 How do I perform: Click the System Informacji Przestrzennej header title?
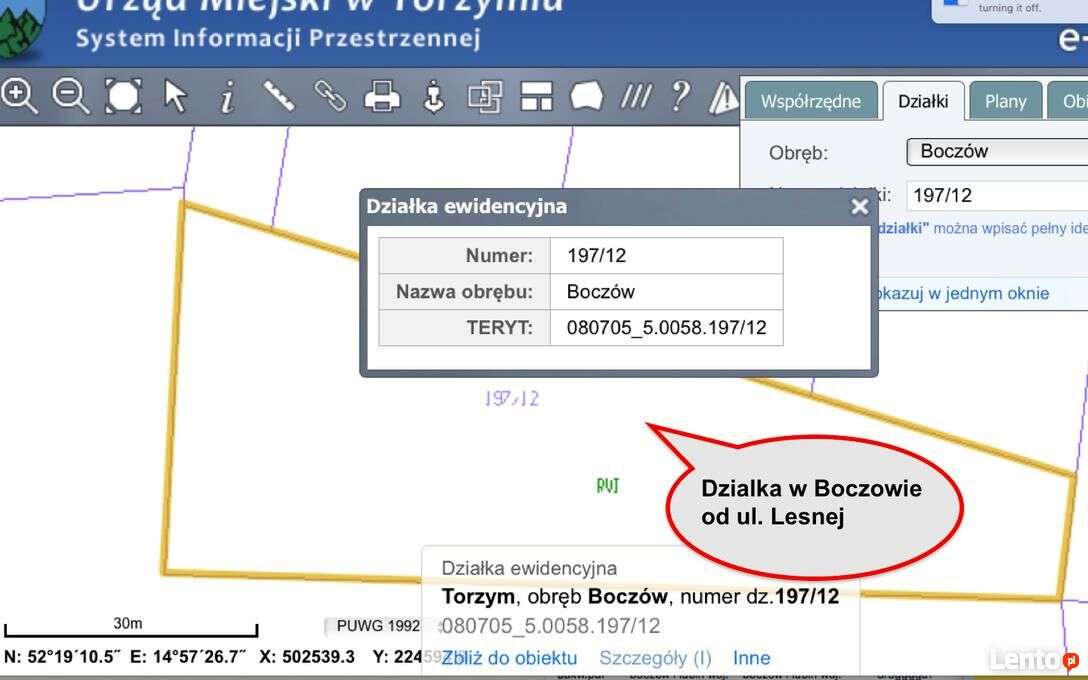point(278,37)
